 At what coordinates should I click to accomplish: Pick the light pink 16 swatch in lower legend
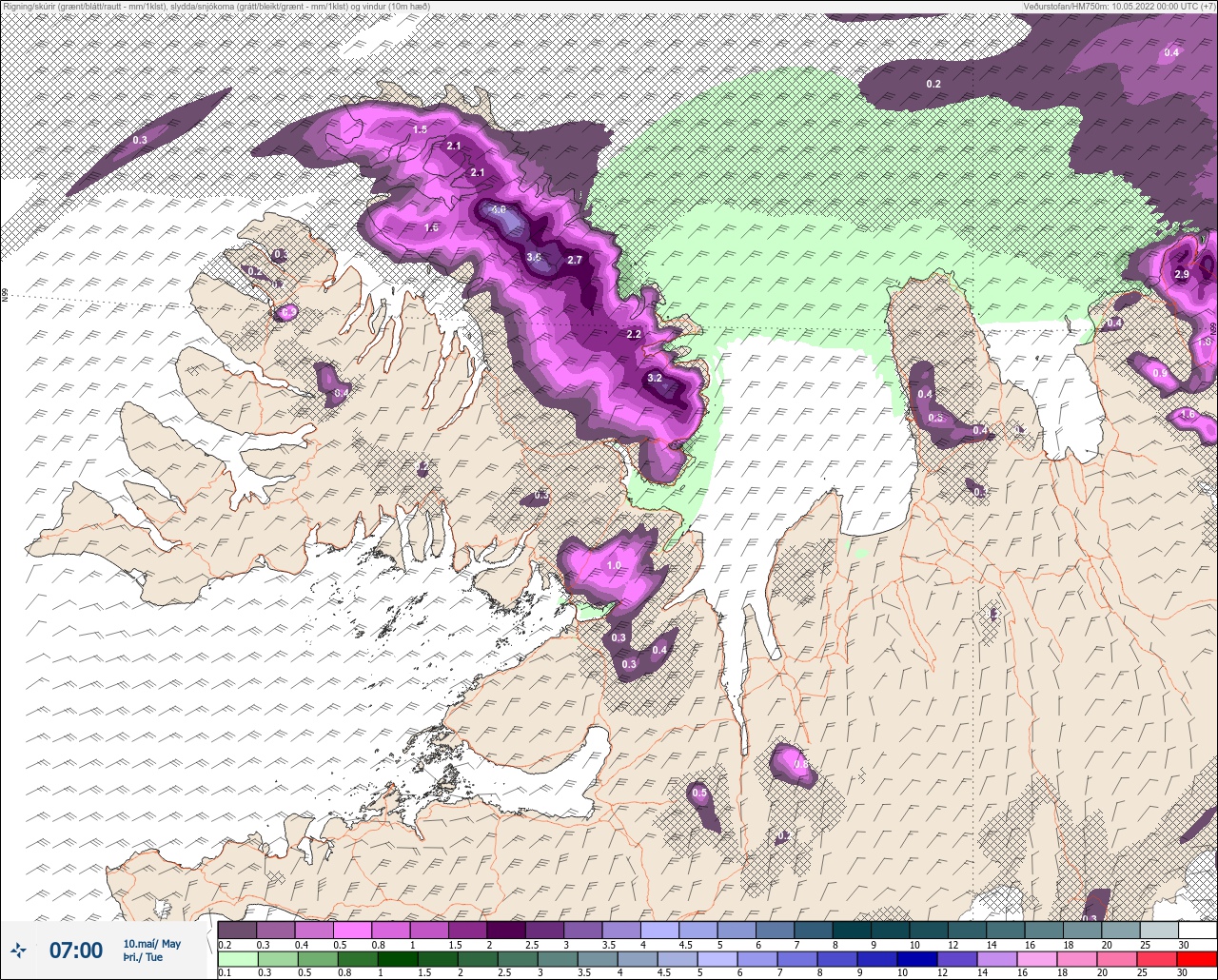pos(1038,959)
